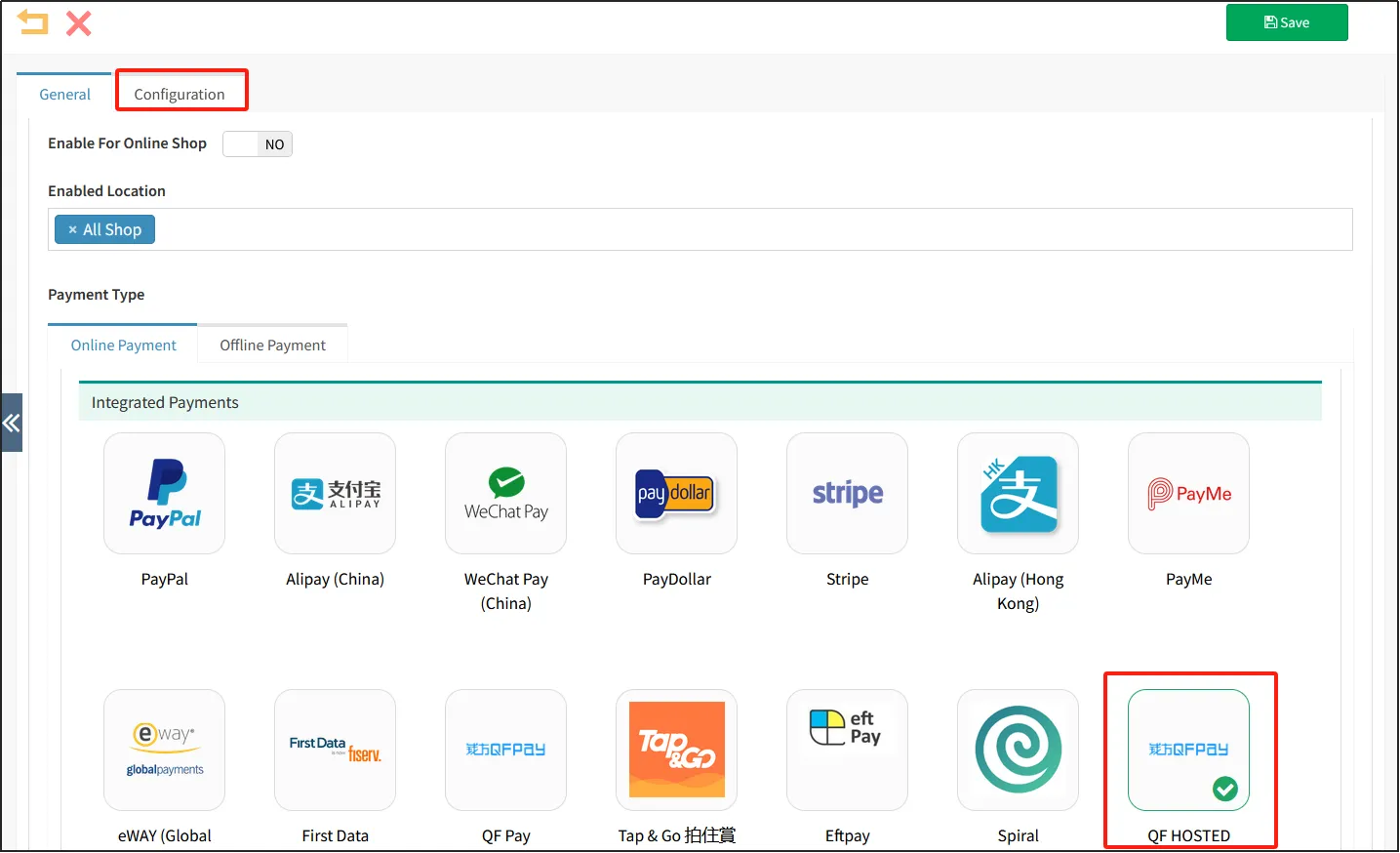Select the eWAY global payments icon
This screenshot has width=1400, height=853.
tap(165, 751)
